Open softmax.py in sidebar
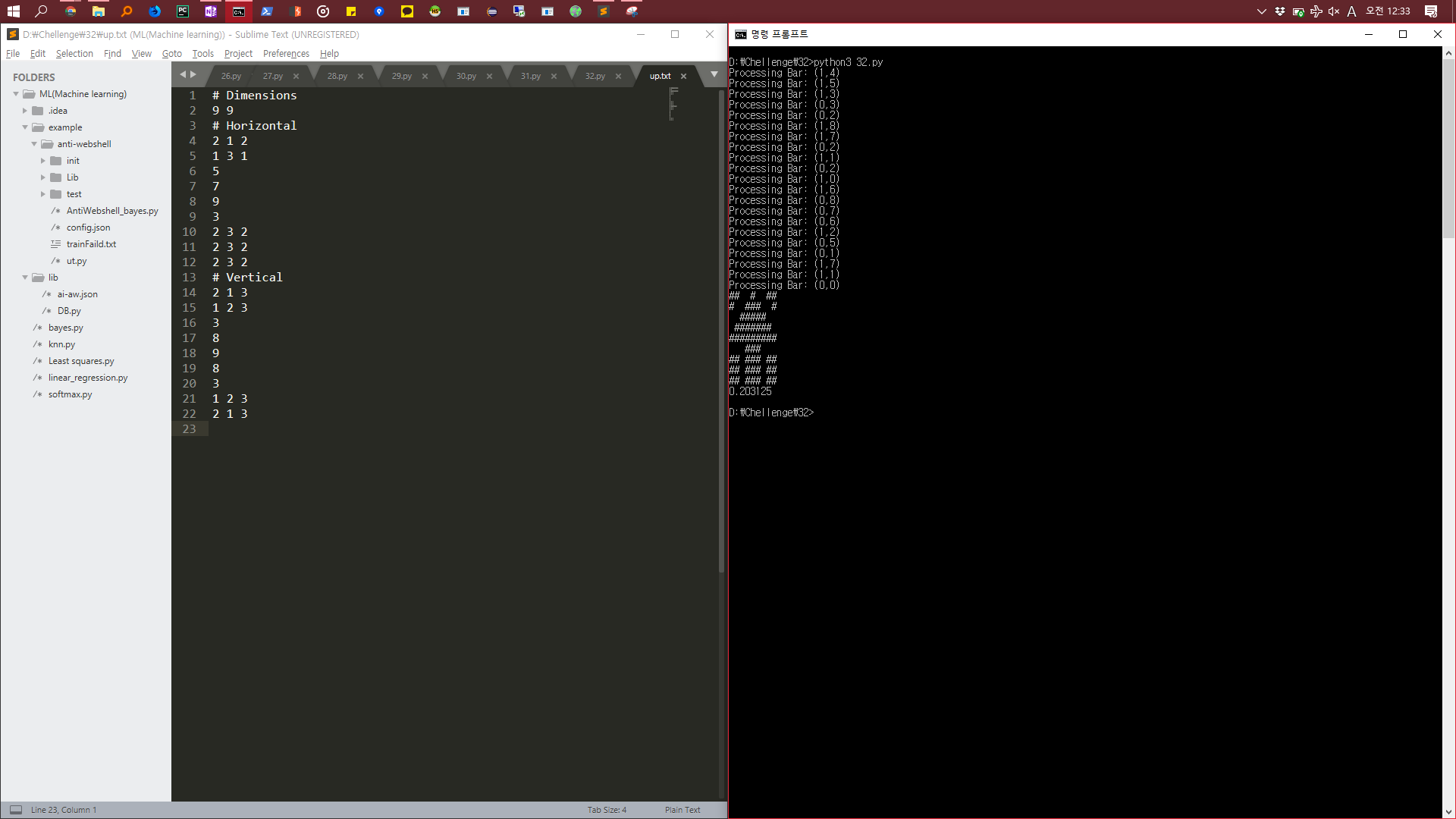 pos(70,394)
